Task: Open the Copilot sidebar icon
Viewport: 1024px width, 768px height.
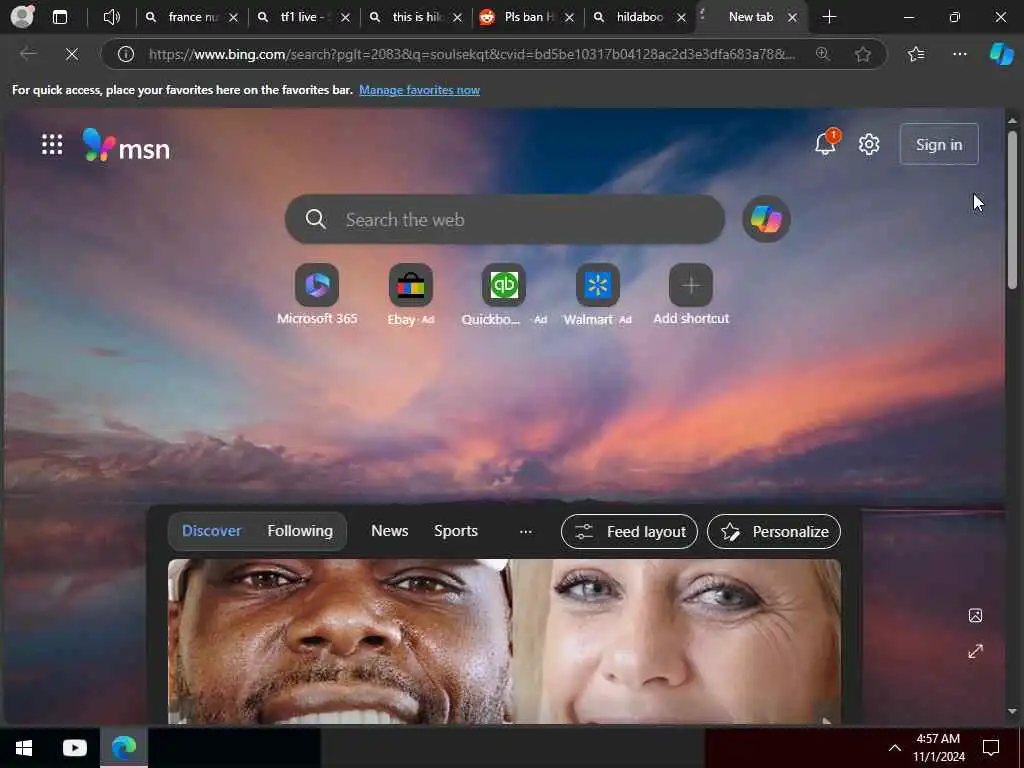Action: [1001, 54]
